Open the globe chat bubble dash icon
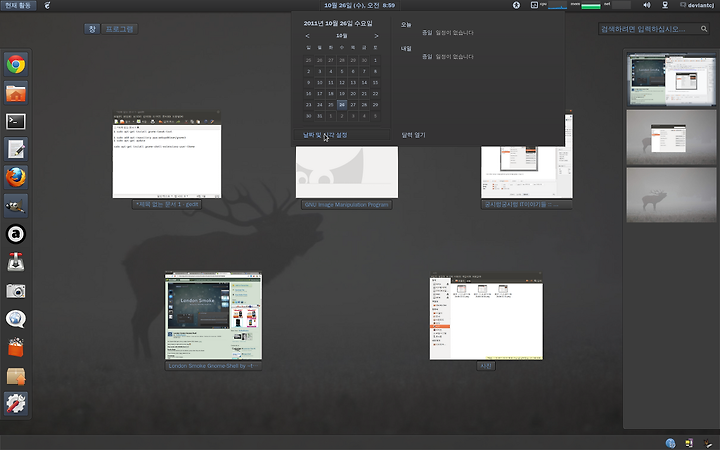 [x=16, y=319]
